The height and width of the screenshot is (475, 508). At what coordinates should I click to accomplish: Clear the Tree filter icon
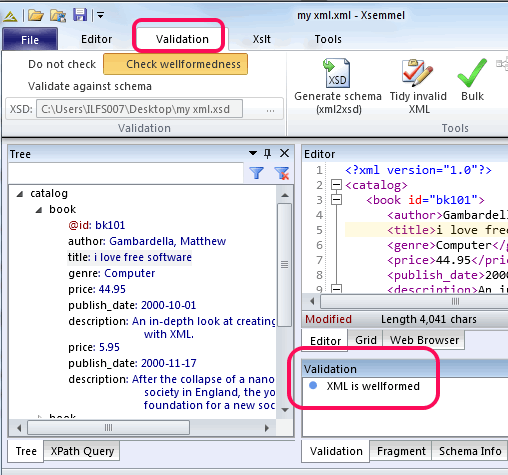(282, 173)
